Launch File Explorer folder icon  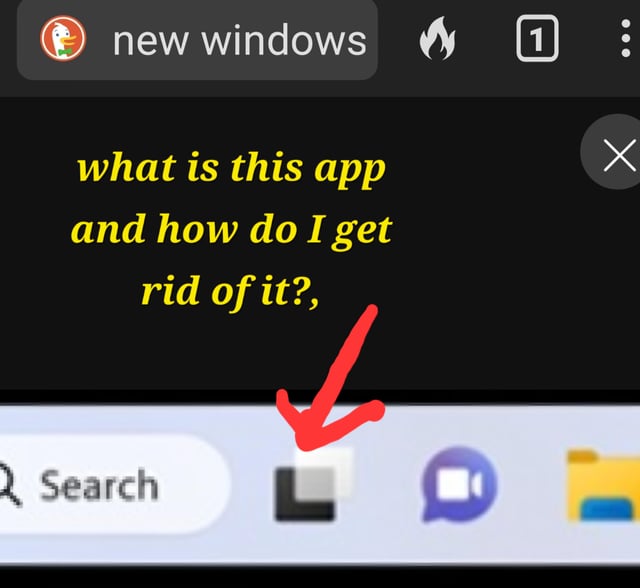pos(603,486)
